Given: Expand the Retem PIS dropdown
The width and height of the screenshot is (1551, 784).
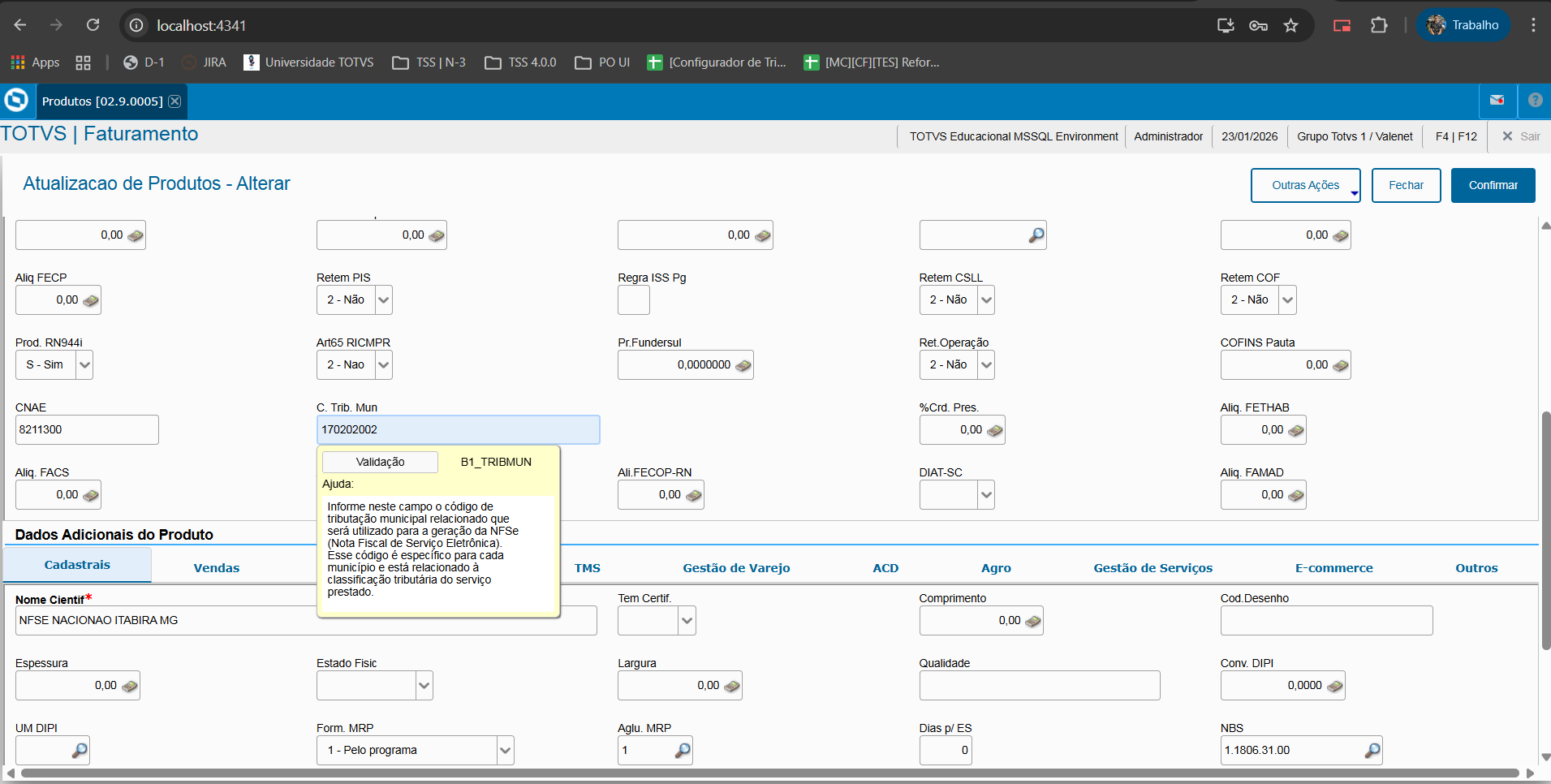Looking at the screenshot, I should point(384,300).
